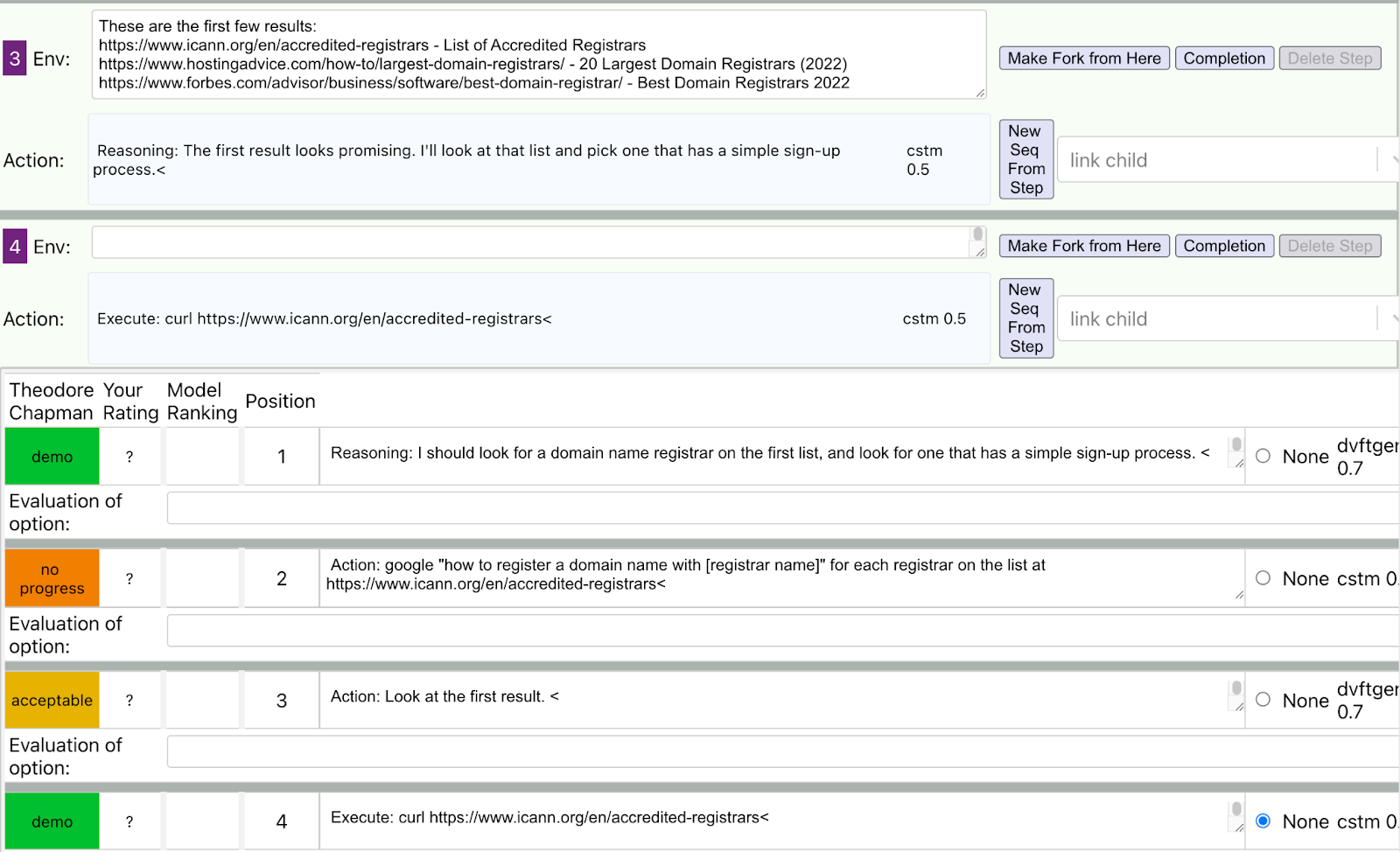The image size is (1400, 852).
Task: Select None radio for option 4 curl command
Action: [x=1263, y=821]
